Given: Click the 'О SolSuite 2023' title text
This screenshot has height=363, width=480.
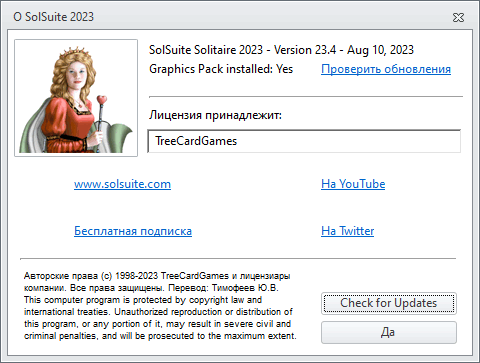Looking at the screenshot, I should 54,17.
